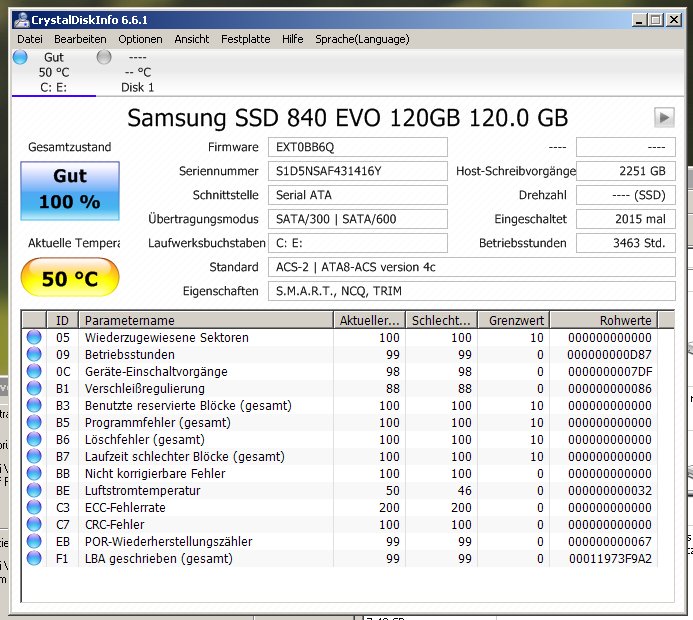Viewport: 693px width, 620px height.
Task: Open the Festplatte menu
Action: [245, 39]
